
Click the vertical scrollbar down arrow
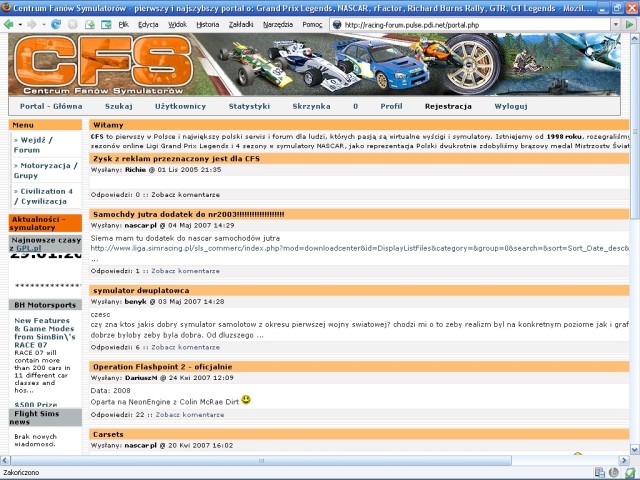click(635, 450)
